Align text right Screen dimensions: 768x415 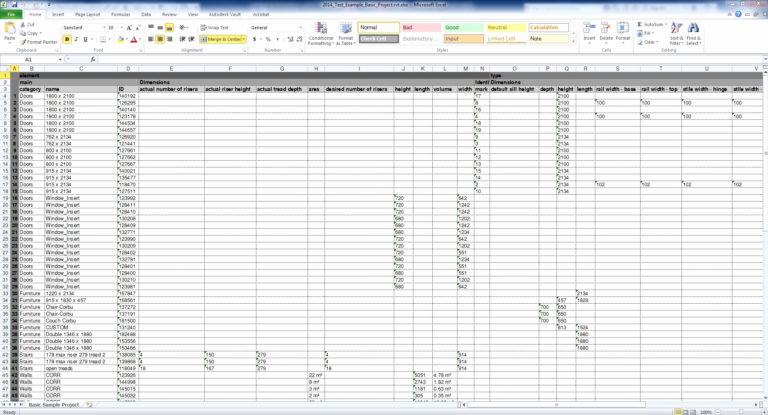pos(169,39)
